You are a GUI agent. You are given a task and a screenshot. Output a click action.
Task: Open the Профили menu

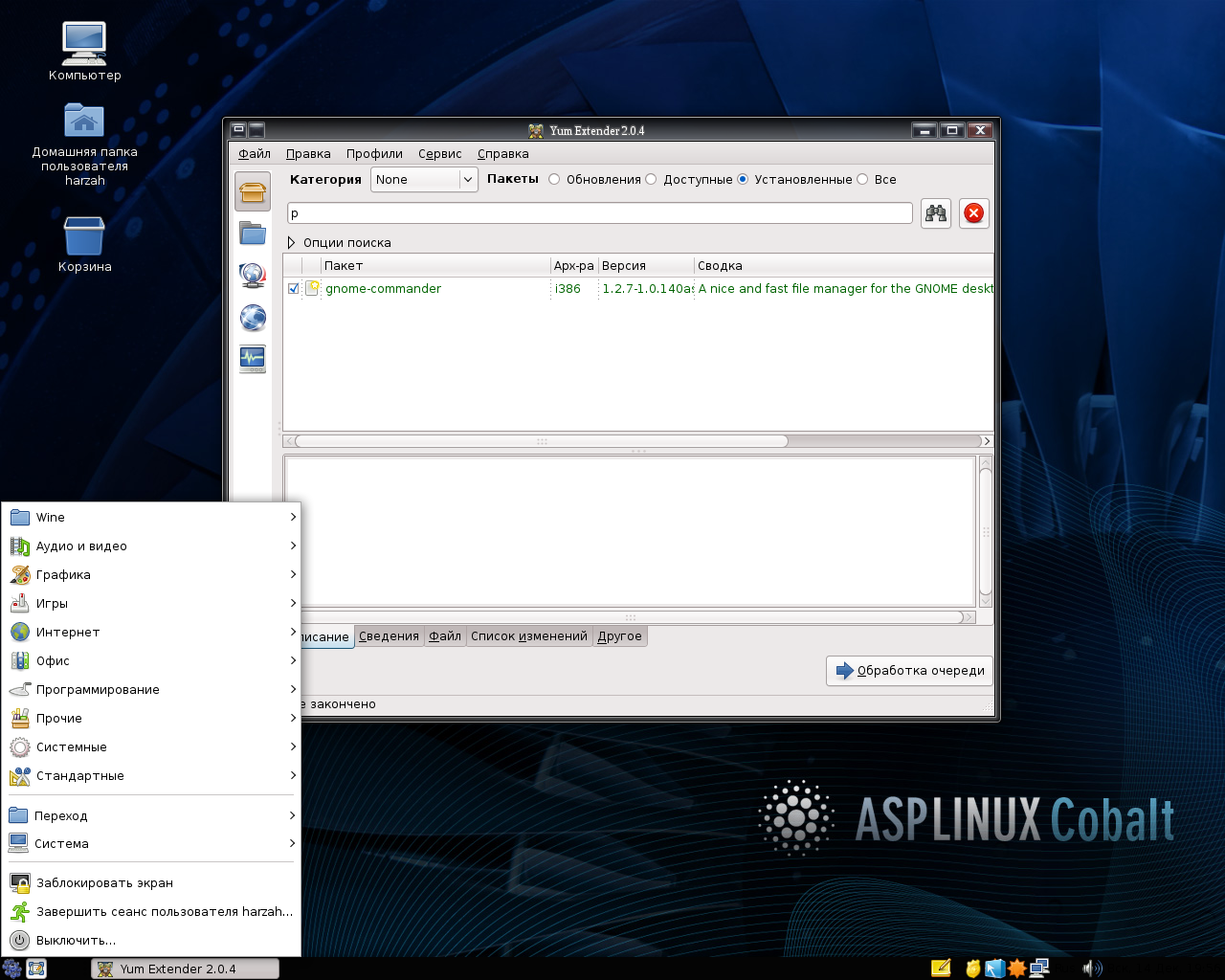pyautogui.click(x=374, y=153)
